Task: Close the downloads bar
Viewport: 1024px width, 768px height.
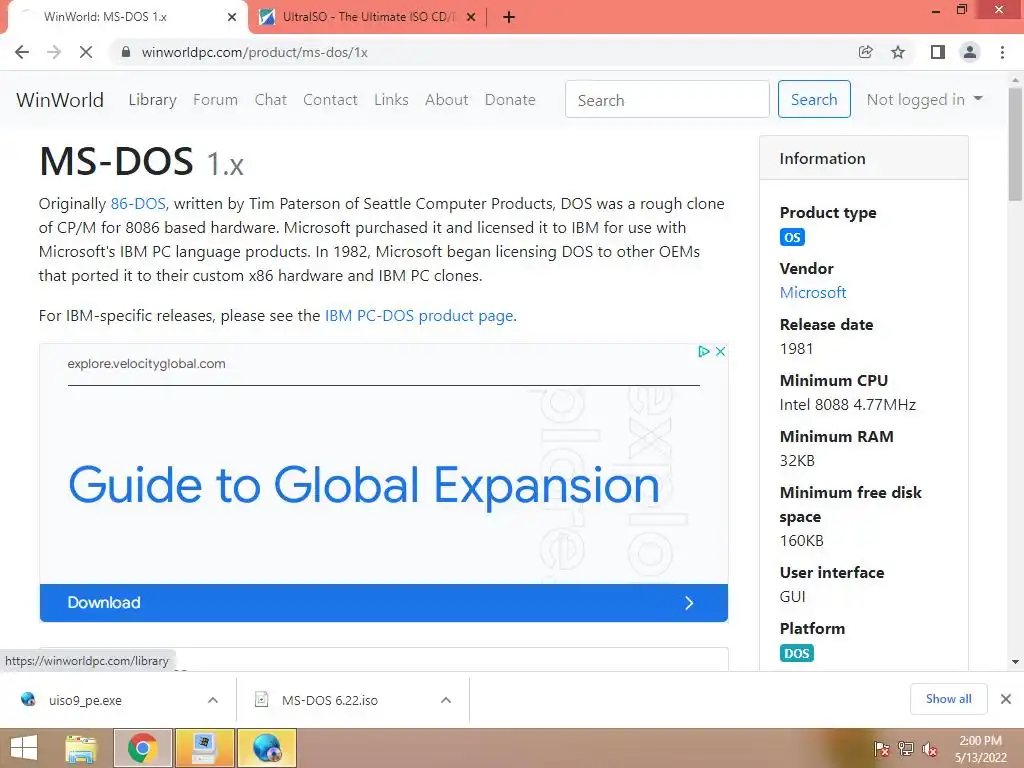Action: (1006, 699)
